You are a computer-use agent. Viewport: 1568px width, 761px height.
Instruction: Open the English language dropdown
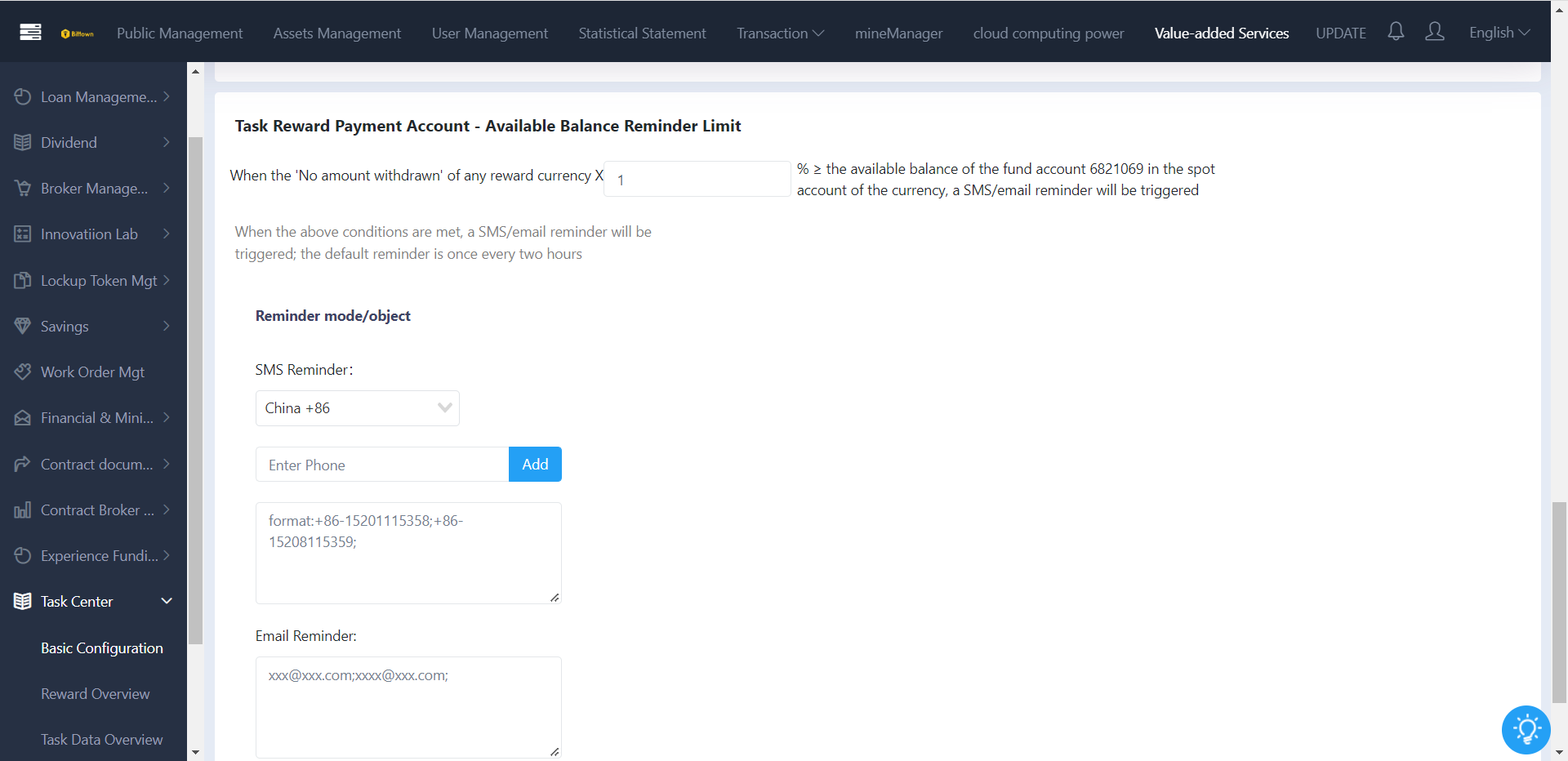[x=1499, y=33]
